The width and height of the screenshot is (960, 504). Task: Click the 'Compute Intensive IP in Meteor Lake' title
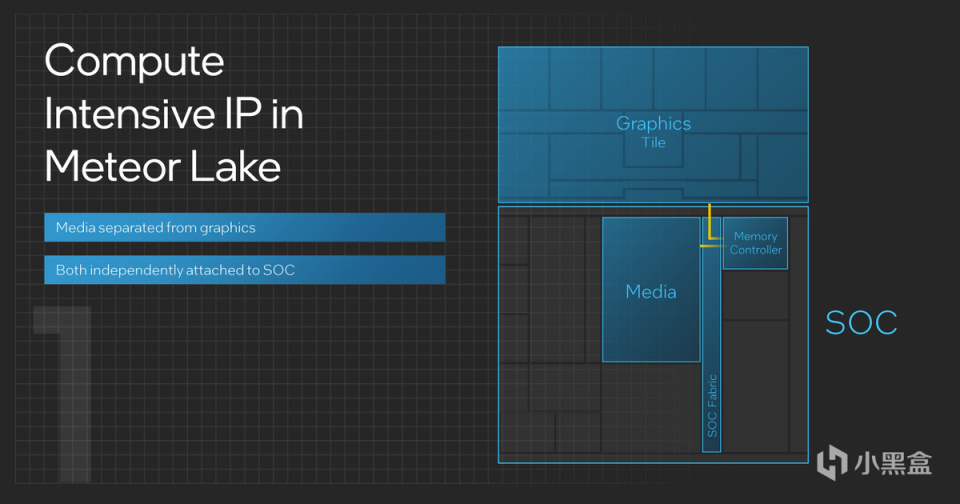174,113
